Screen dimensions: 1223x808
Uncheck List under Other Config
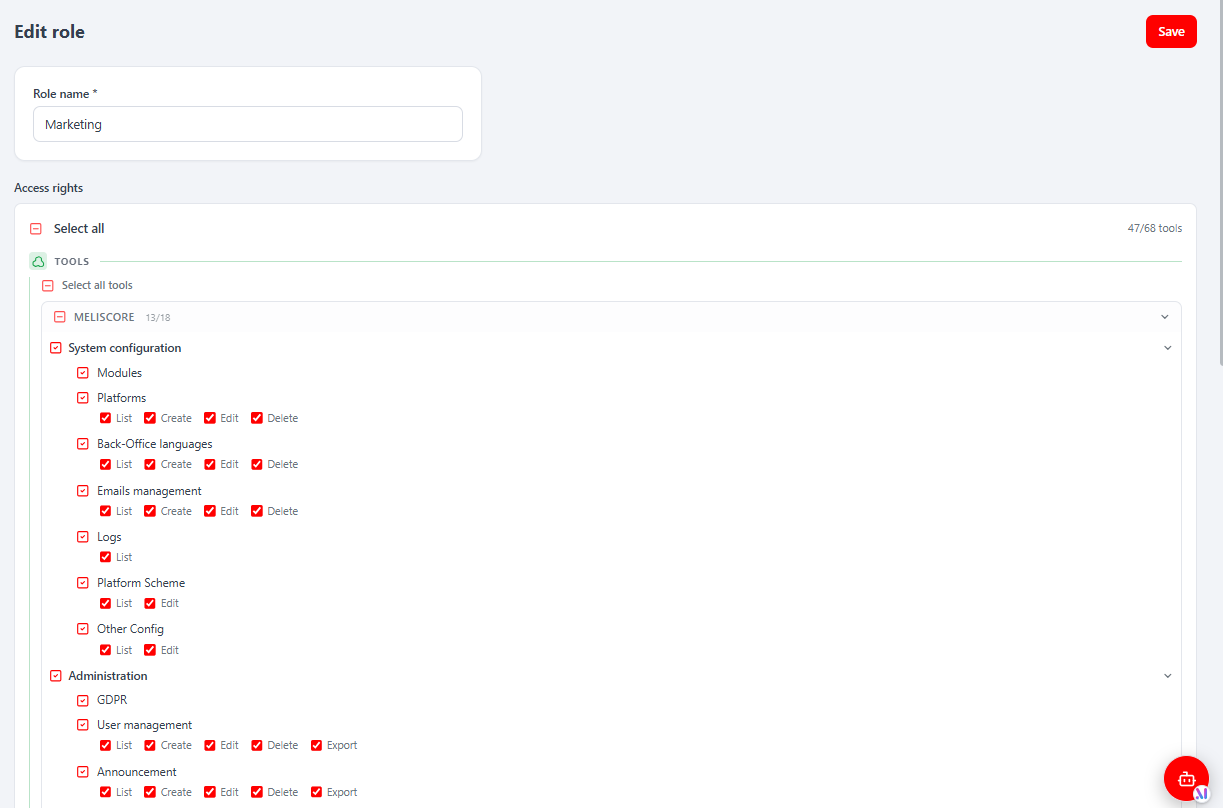click(x=105, y=650)
